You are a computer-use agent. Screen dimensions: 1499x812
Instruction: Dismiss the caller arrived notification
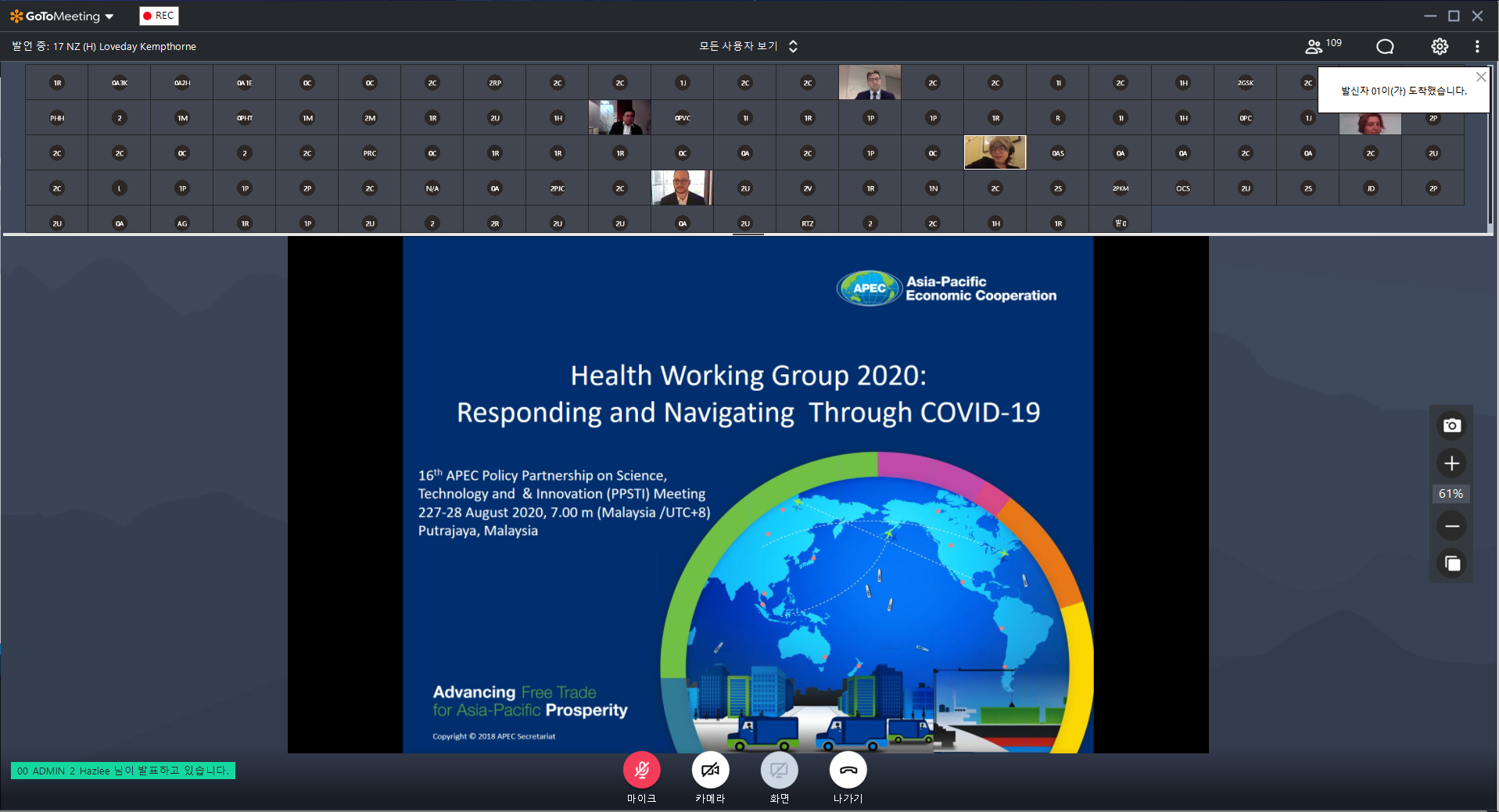[1480, 77]
